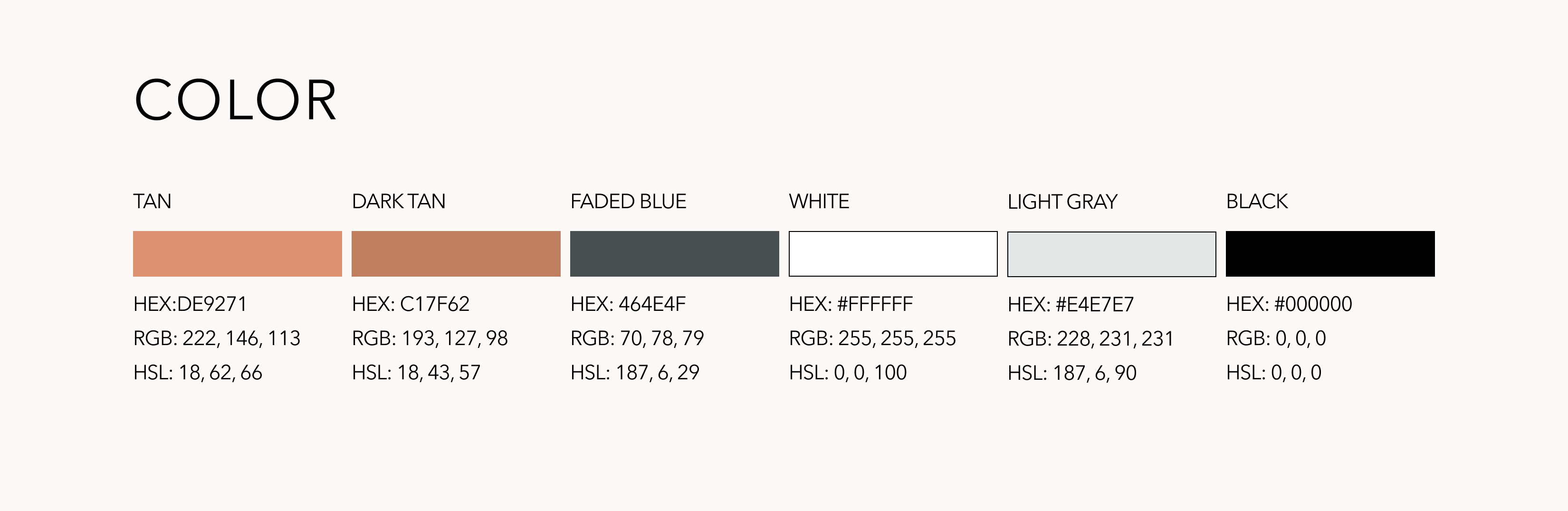Click the Black color swatch
This screenshot has width=1568, height=511.
[x=1330, y=253]
